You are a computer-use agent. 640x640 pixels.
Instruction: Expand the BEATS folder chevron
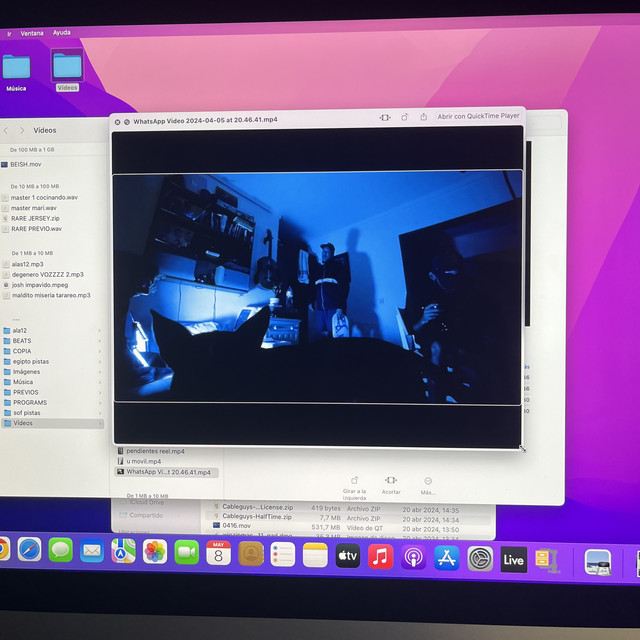[100, 341]
